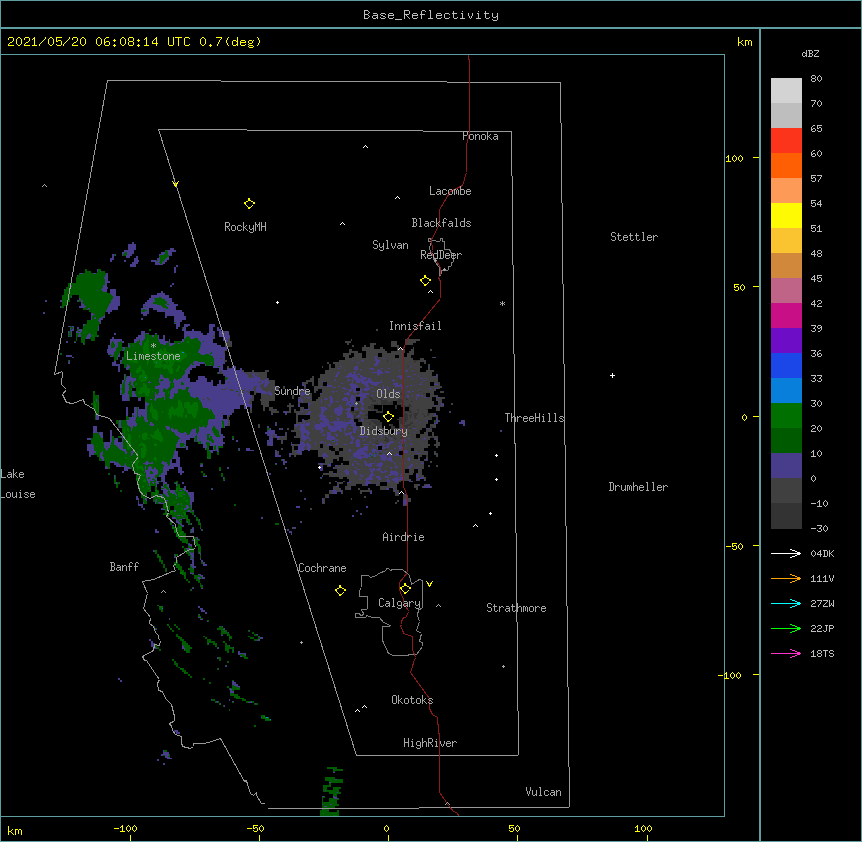
Task: Click the Base_Reflectivity title
Action: click(431, 15)
